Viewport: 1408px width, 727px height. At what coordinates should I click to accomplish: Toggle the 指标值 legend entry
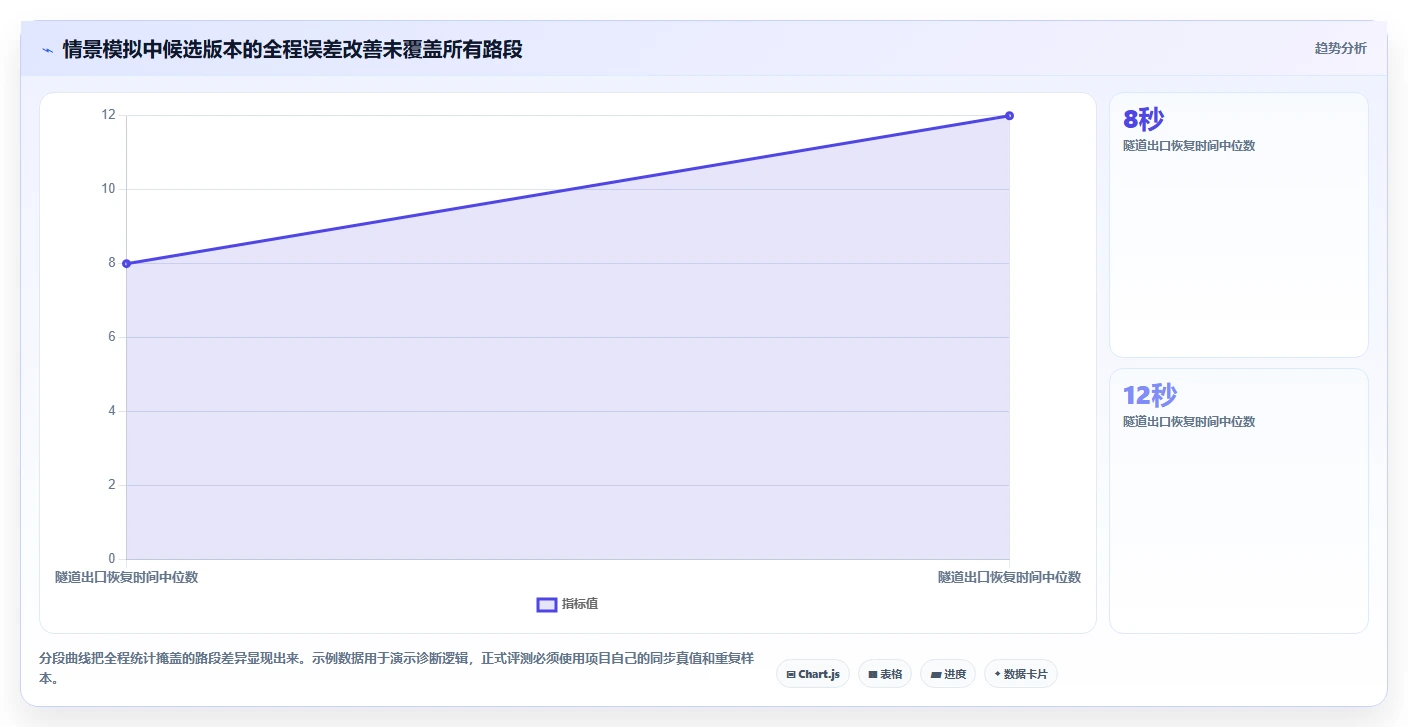(567, 604)
